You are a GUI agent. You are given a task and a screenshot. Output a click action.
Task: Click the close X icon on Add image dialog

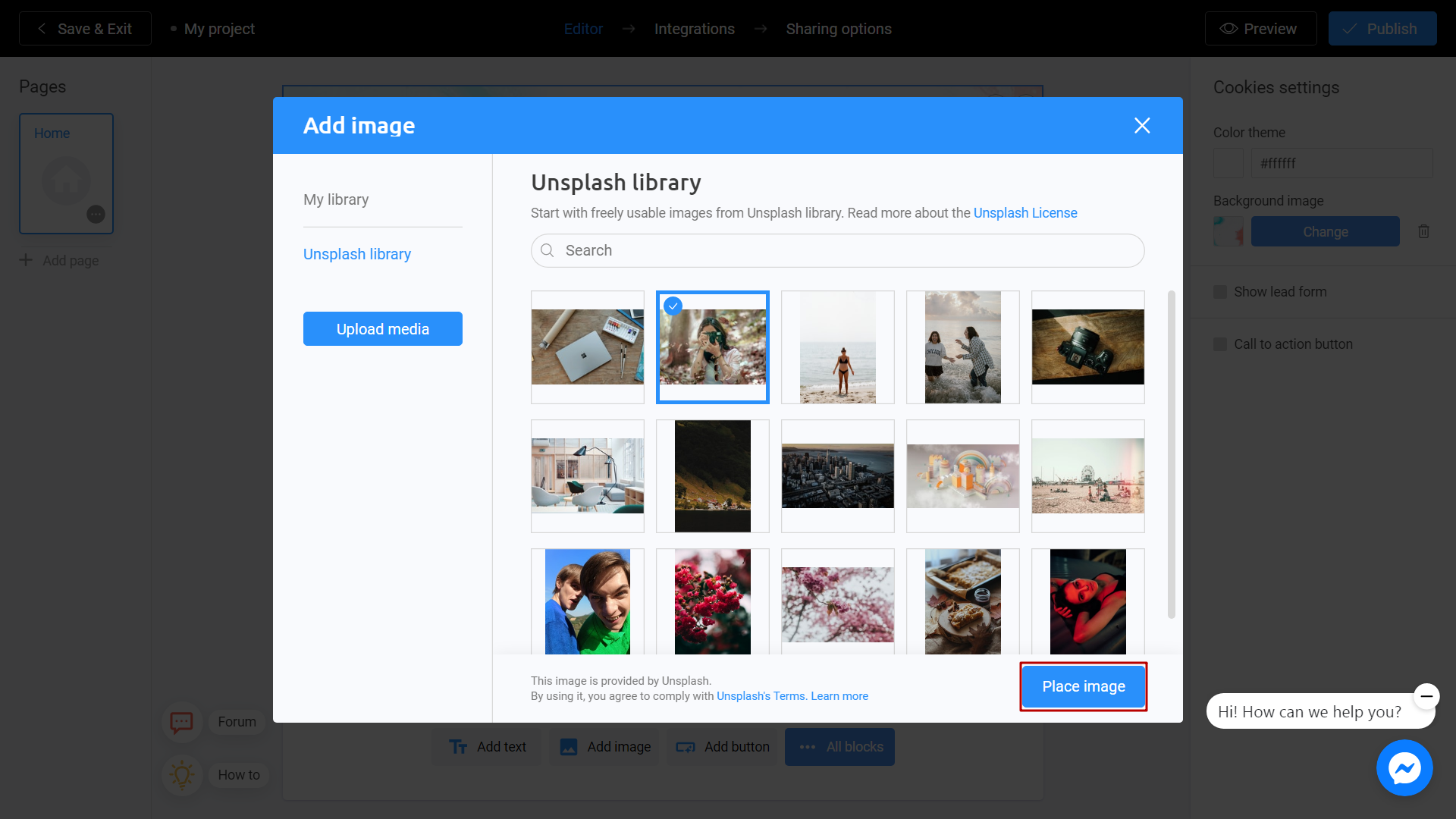[x=1142, y=125]
